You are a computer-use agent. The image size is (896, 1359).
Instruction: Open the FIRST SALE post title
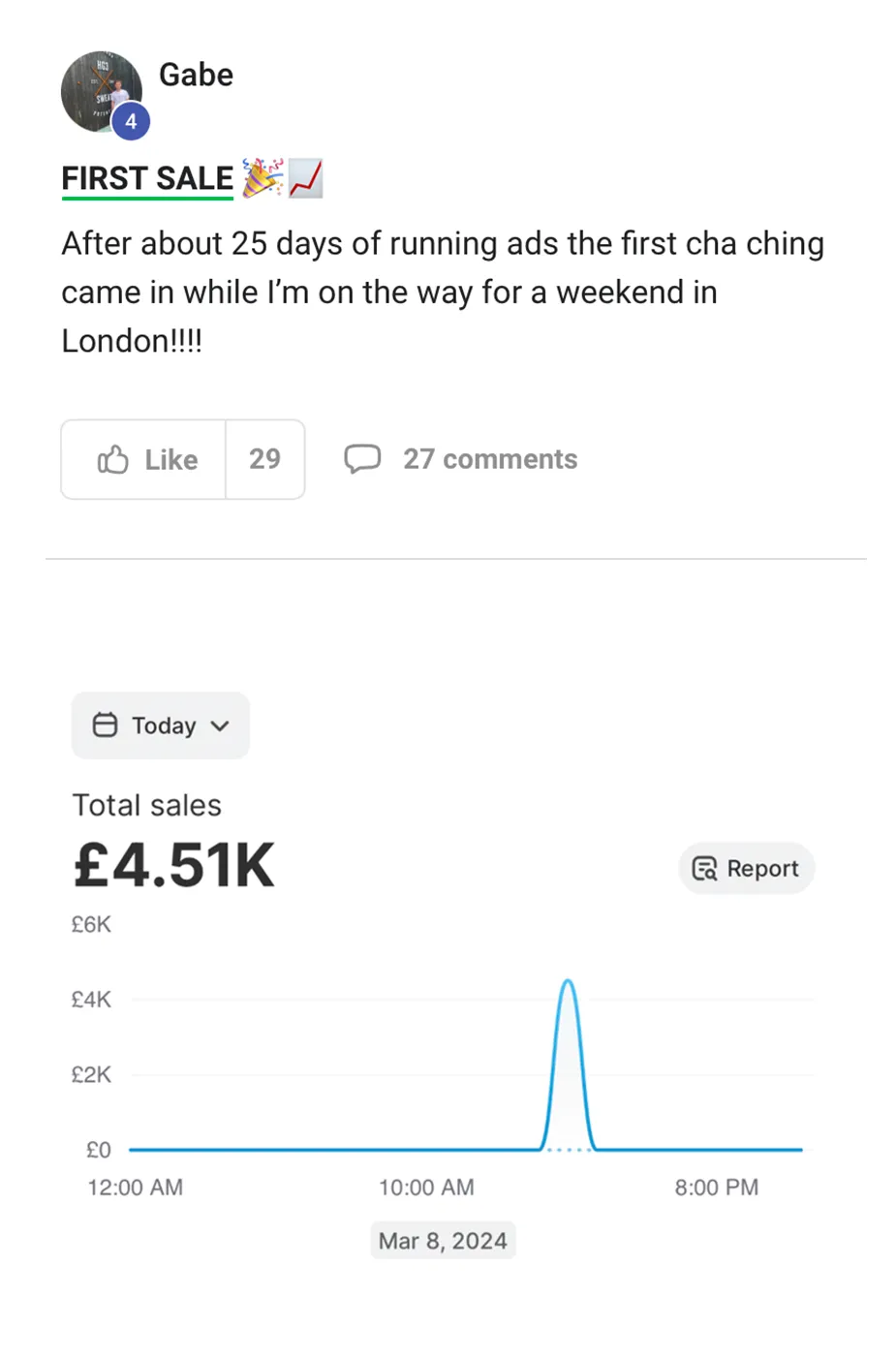[147, 179]
